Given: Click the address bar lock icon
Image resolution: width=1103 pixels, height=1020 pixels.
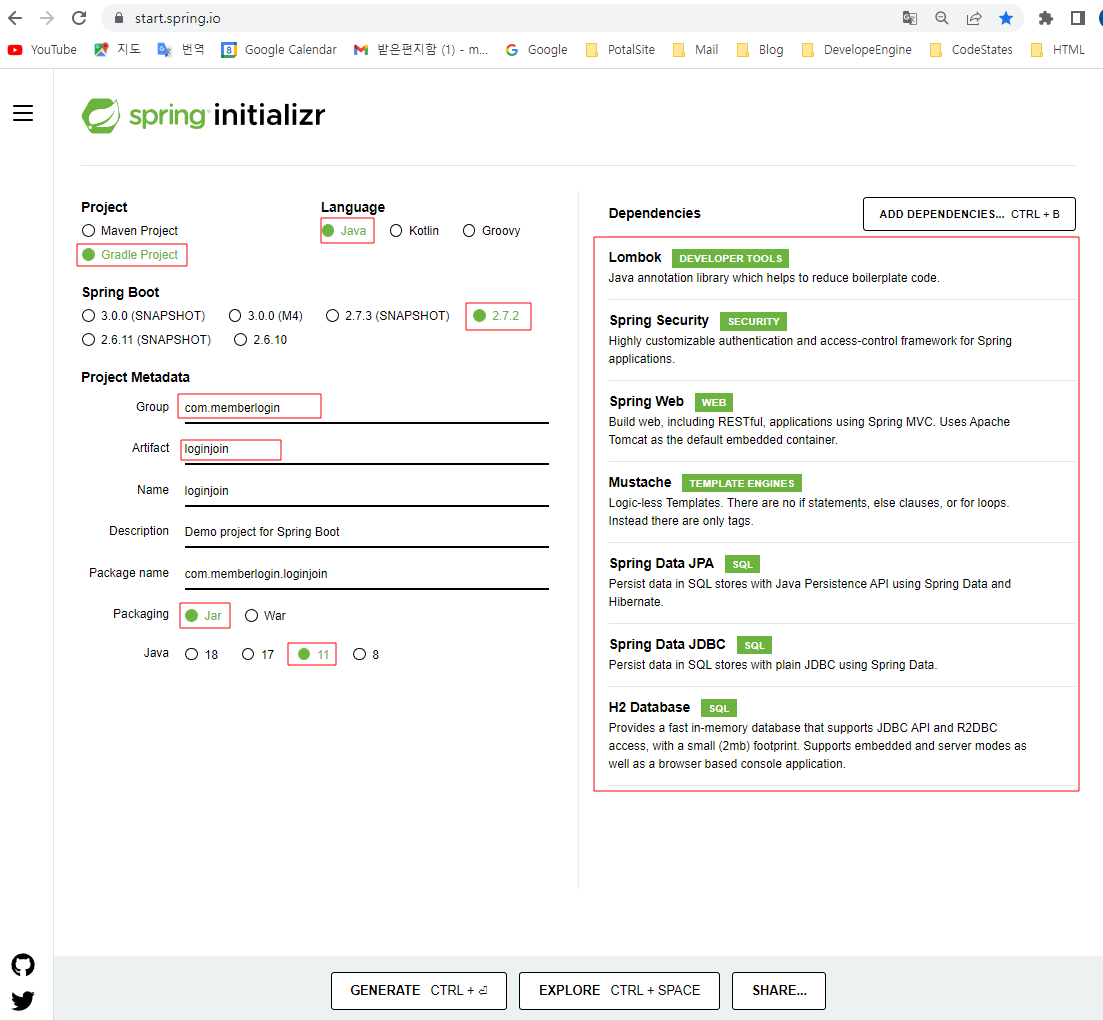Looking at the screenshot, I should pyautogui.click(x=119, y=18).
